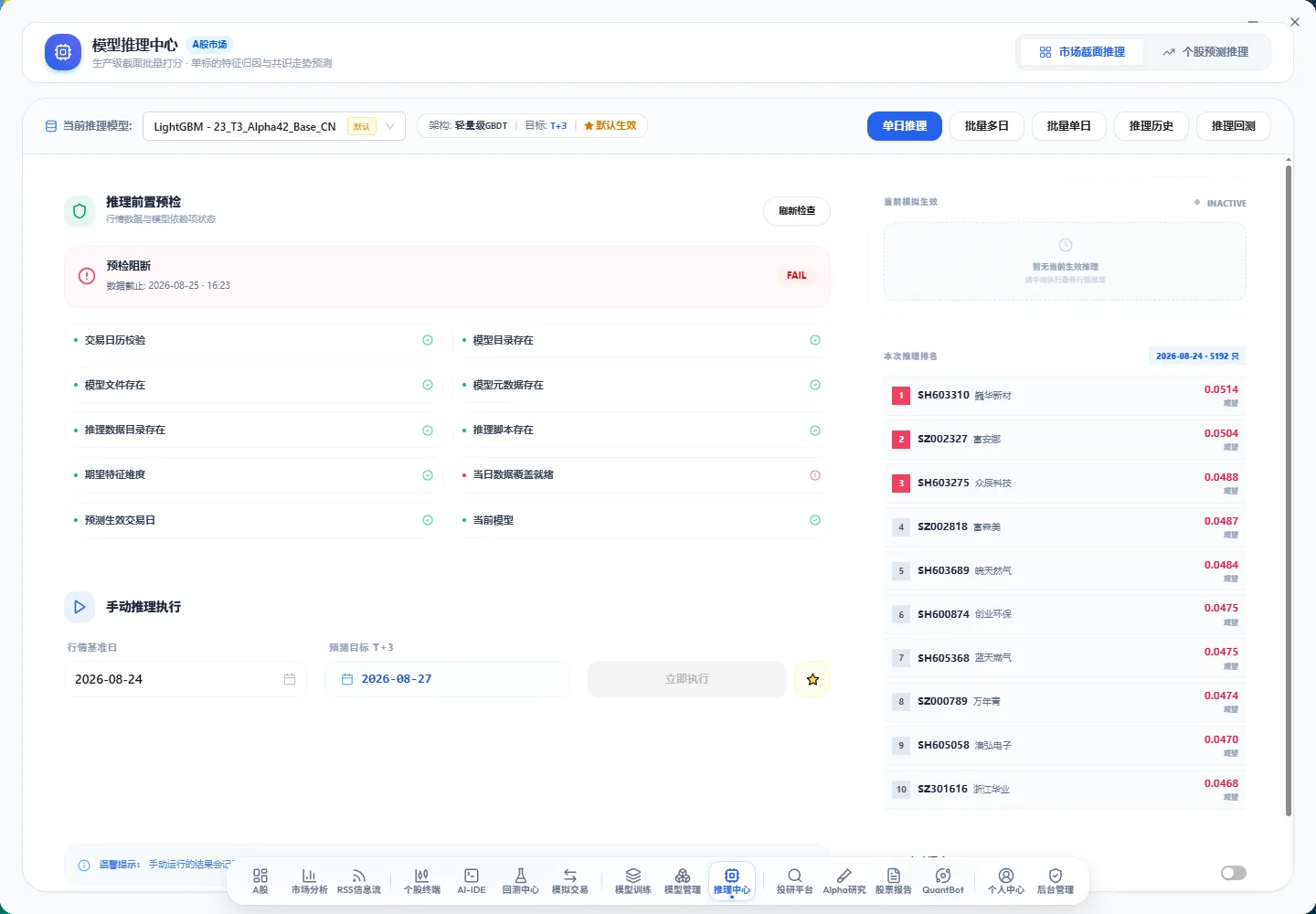Open 市场分析 from the dock
The image size is (1316, 914).
pos(309,881)
